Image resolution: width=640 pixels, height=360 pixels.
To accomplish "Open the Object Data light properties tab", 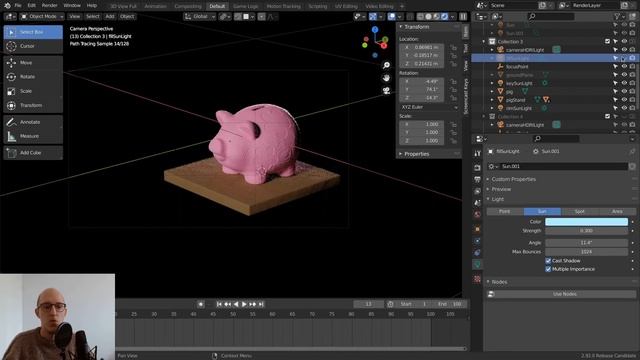I will coord(477,264).
